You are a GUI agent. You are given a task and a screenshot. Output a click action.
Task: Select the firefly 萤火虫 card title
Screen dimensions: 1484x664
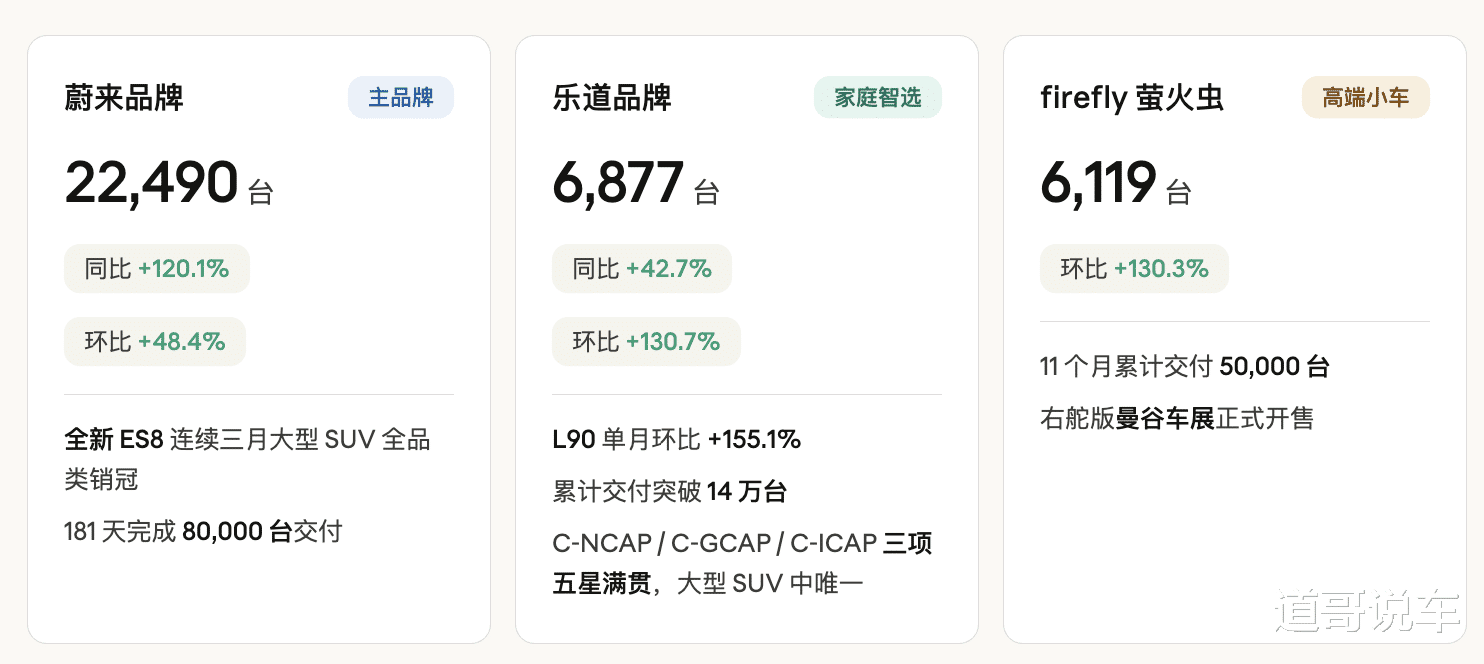tap(1131, 98)
